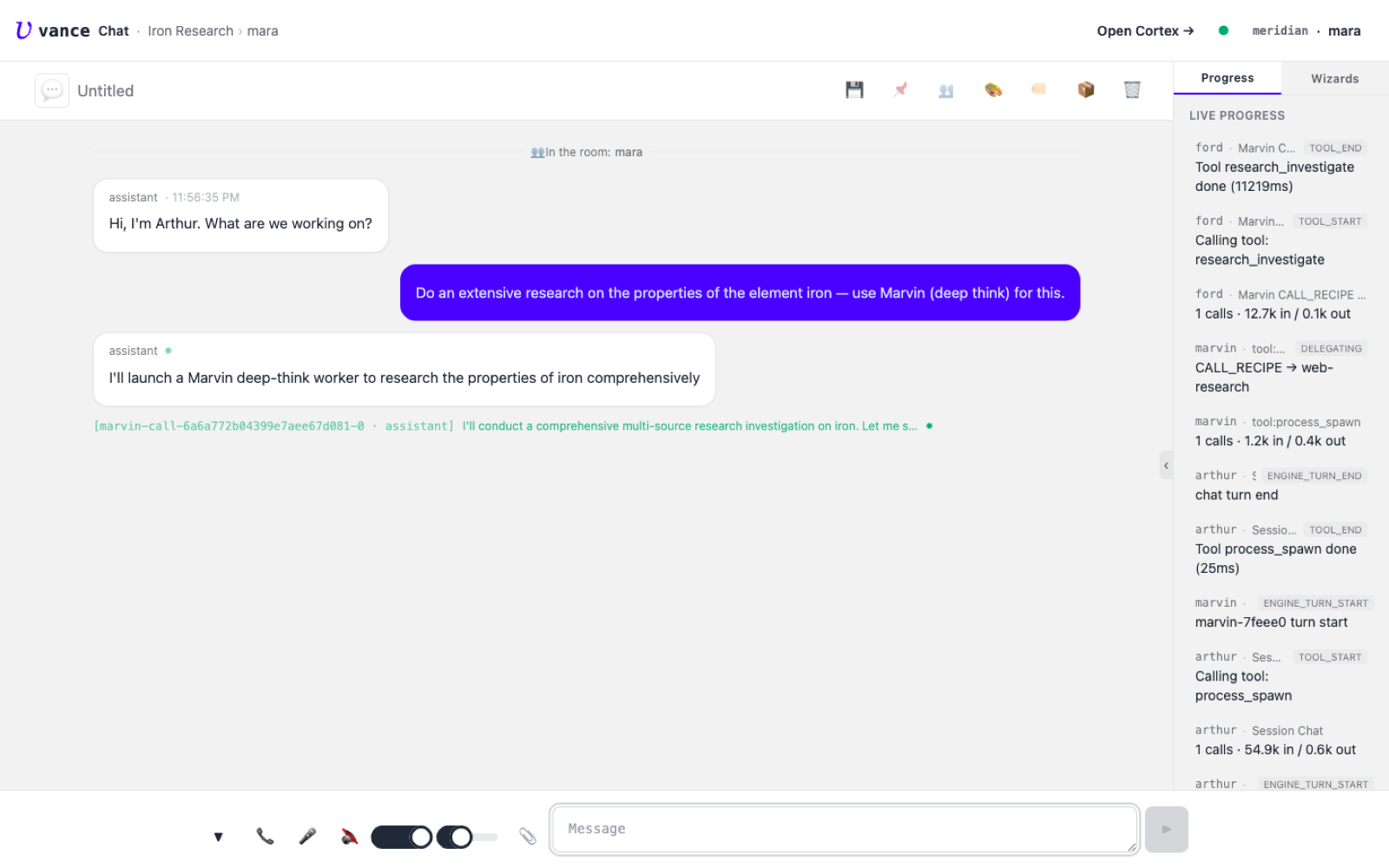Click the speech bubble icon beside Untitled
Image resolution: width=1389 pixels, height=868 pixels.
[x=52, y=90]
